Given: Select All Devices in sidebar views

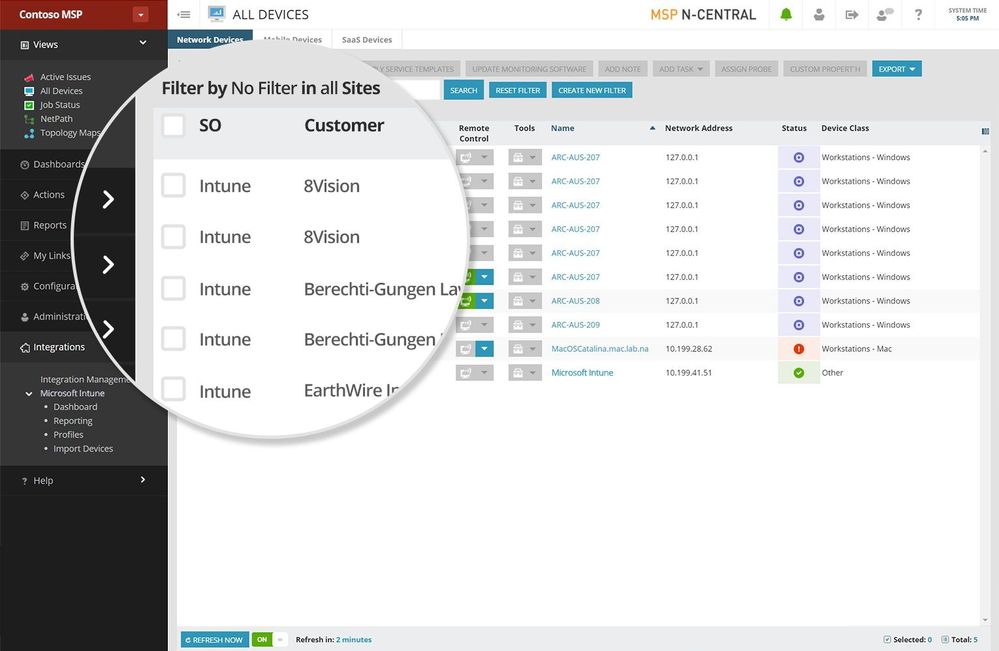Looking at the screenshot, I should [61, 90].
